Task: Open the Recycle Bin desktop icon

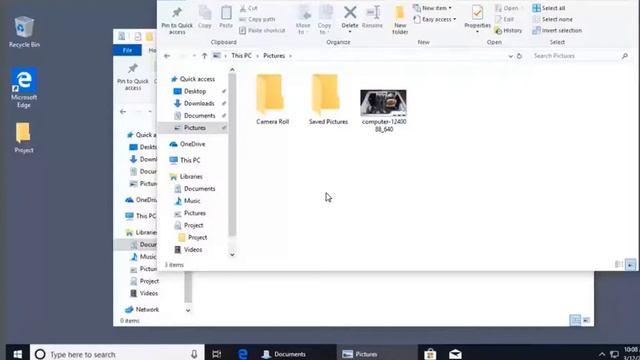Action: [x=24, y=32]
